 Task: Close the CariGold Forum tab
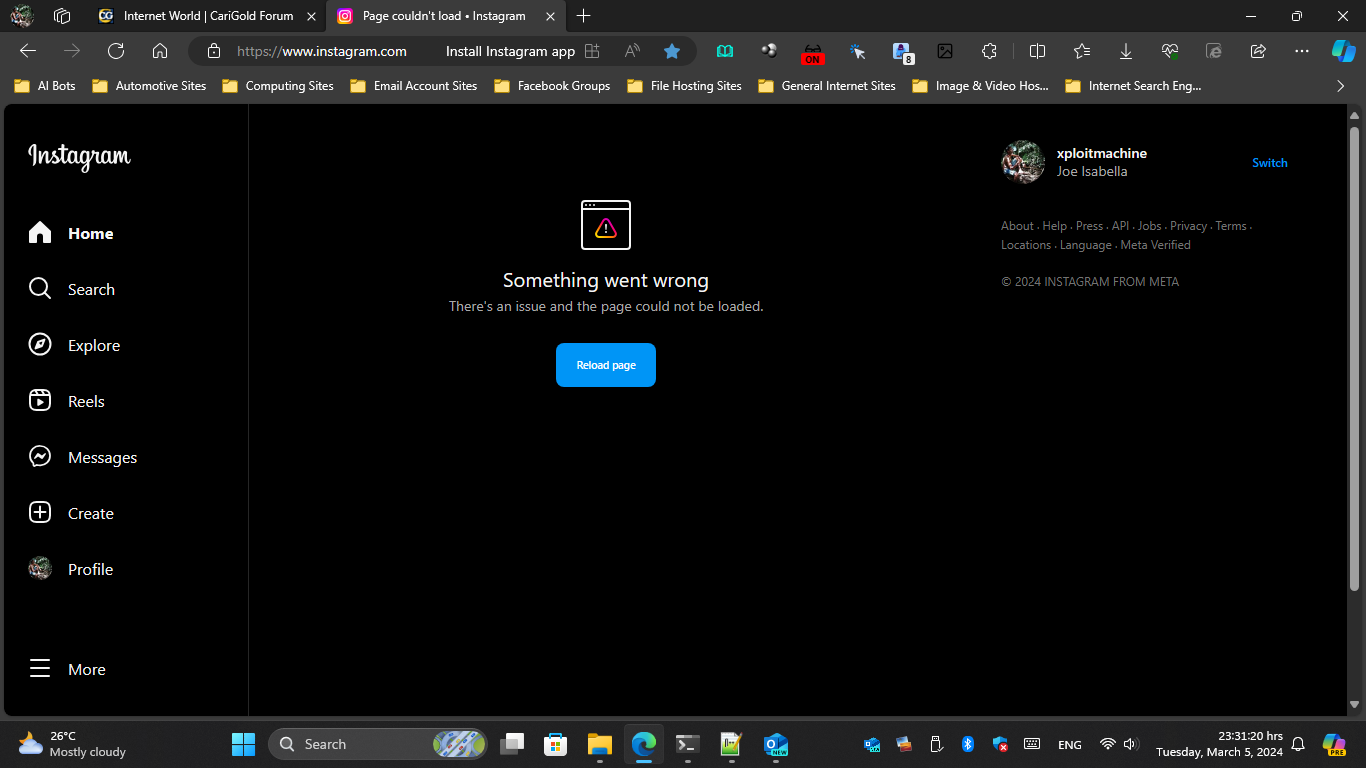(311, 16)
